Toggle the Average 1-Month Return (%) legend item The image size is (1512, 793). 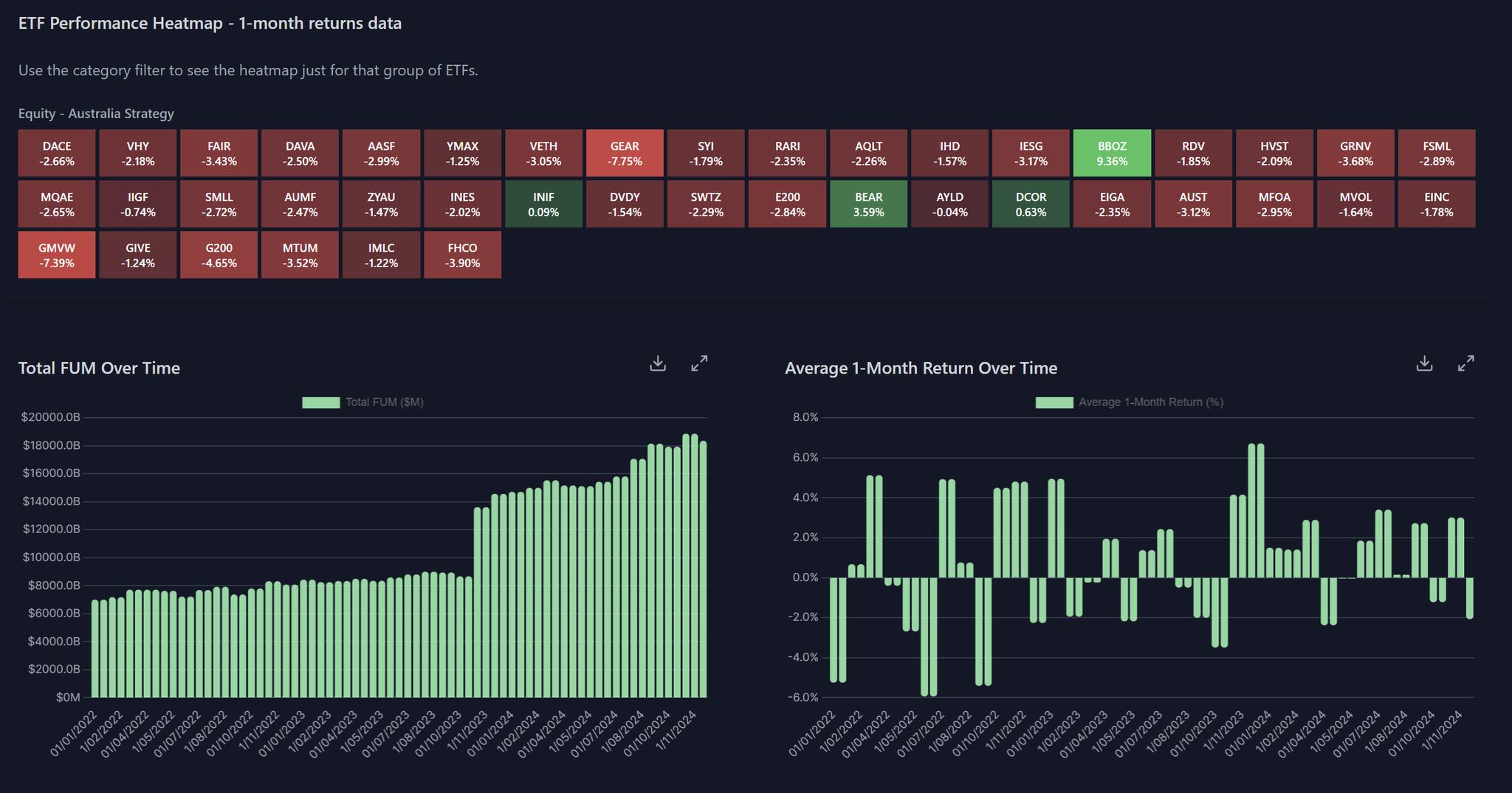point(1130,402)
